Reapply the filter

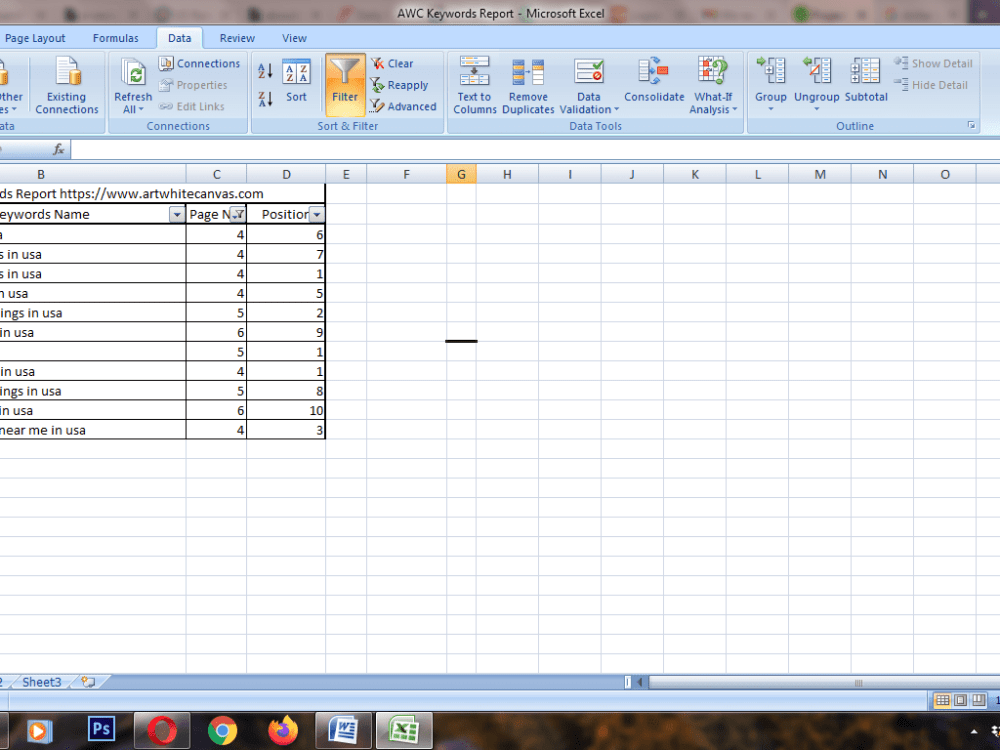coord(399,85)
